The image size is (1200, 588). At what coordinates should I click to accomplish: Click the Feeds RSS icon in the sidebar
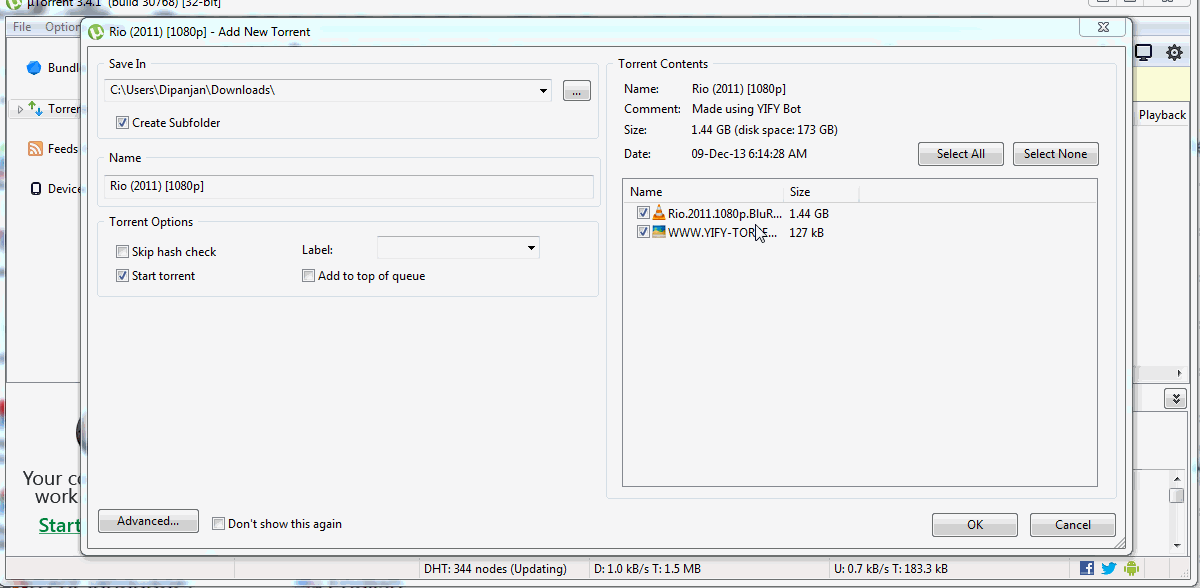[35, 148]
